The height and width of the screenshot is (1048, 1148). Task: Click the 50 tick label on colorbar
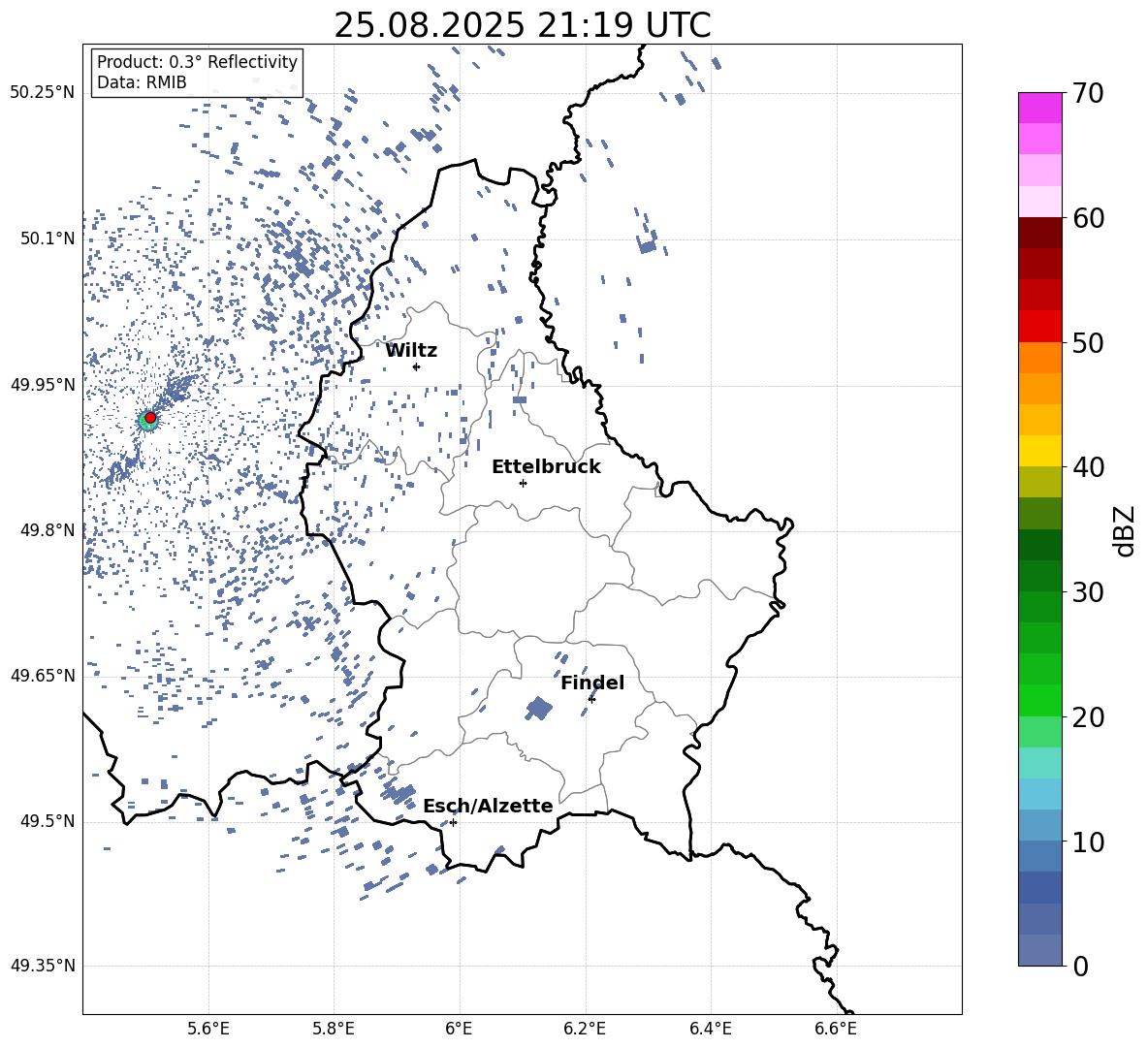(x=1088, y=343)
